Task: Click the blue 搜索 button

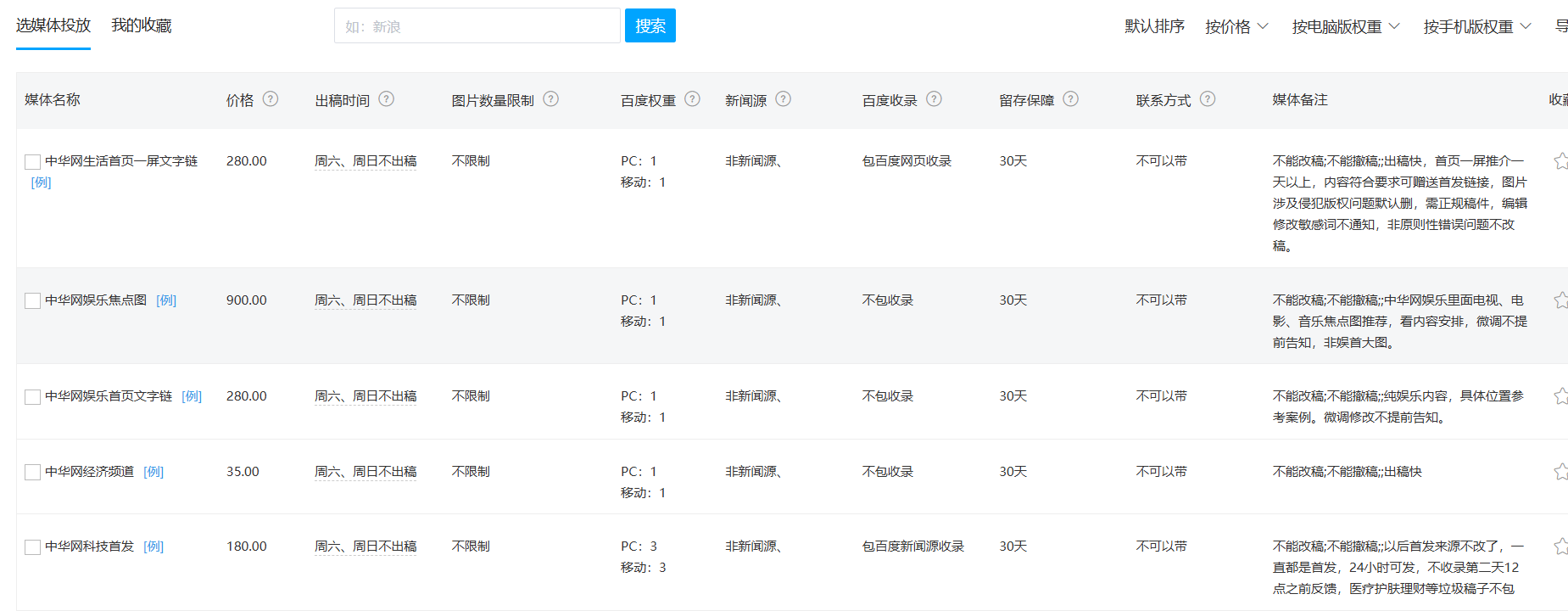Action: click(x=650, y=25)
